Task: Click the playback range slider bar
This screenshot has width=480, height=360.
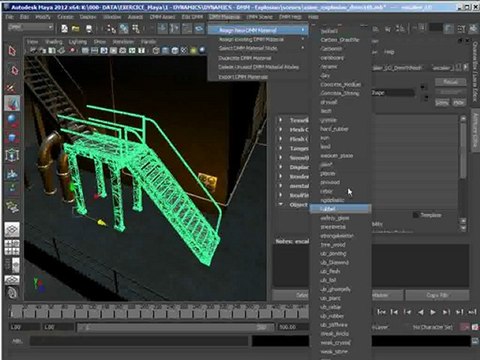Action: 175,327
